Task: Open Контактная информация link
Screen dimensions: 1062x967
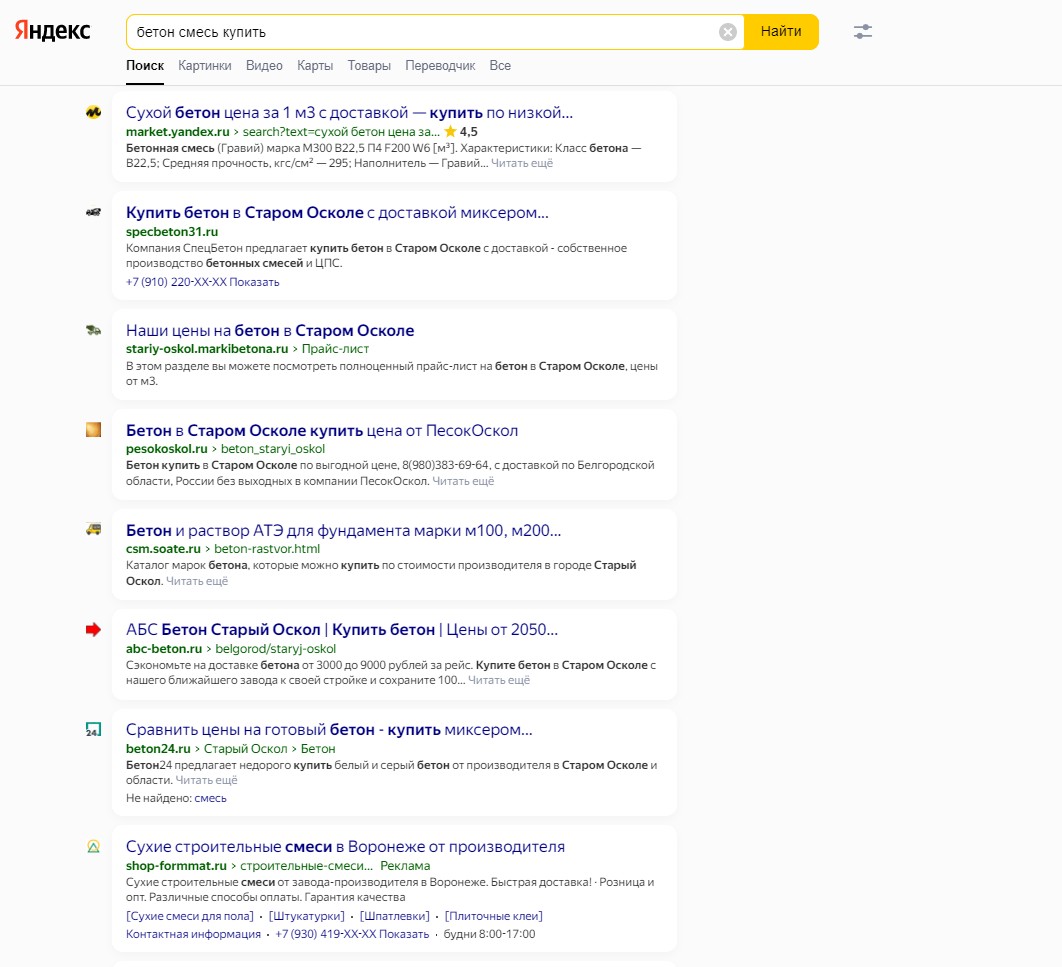Action: tap(193, 934)
